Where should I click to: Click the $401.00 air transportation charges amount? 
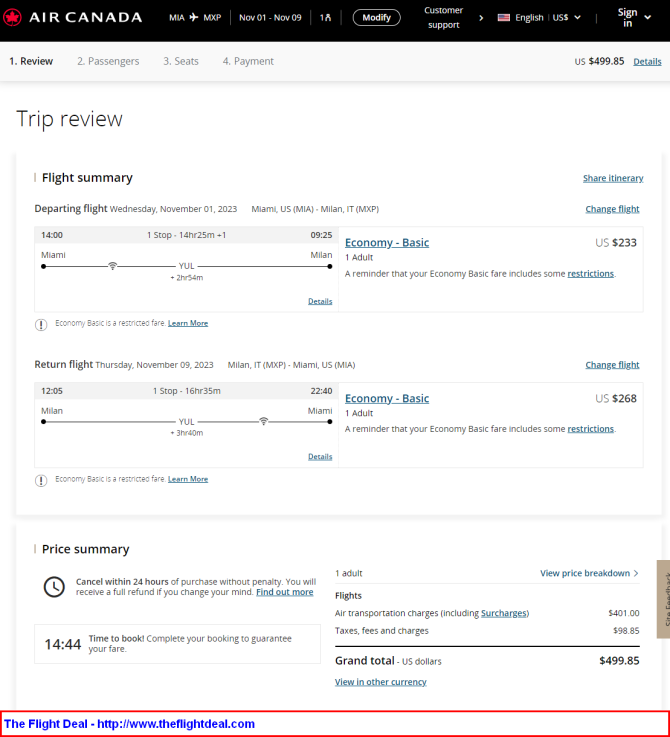[x=624, y=613]
